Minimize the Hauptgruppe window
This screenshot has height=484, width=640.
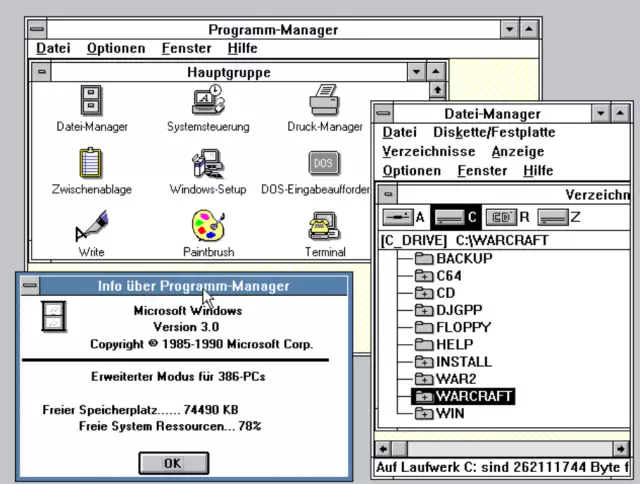(x=416, y=72)
